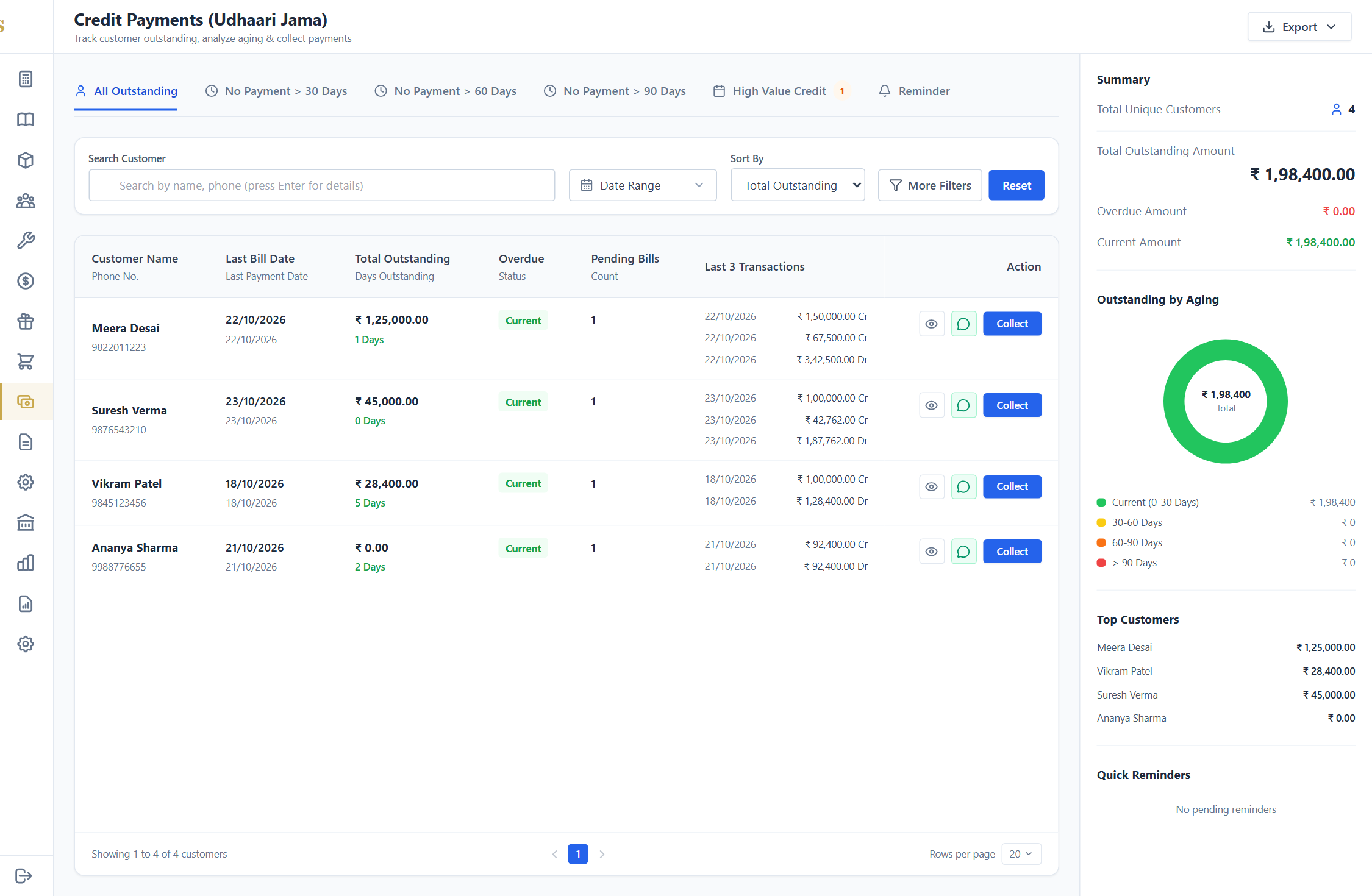View details eye icon for Suresh Verma

(932, 405)
